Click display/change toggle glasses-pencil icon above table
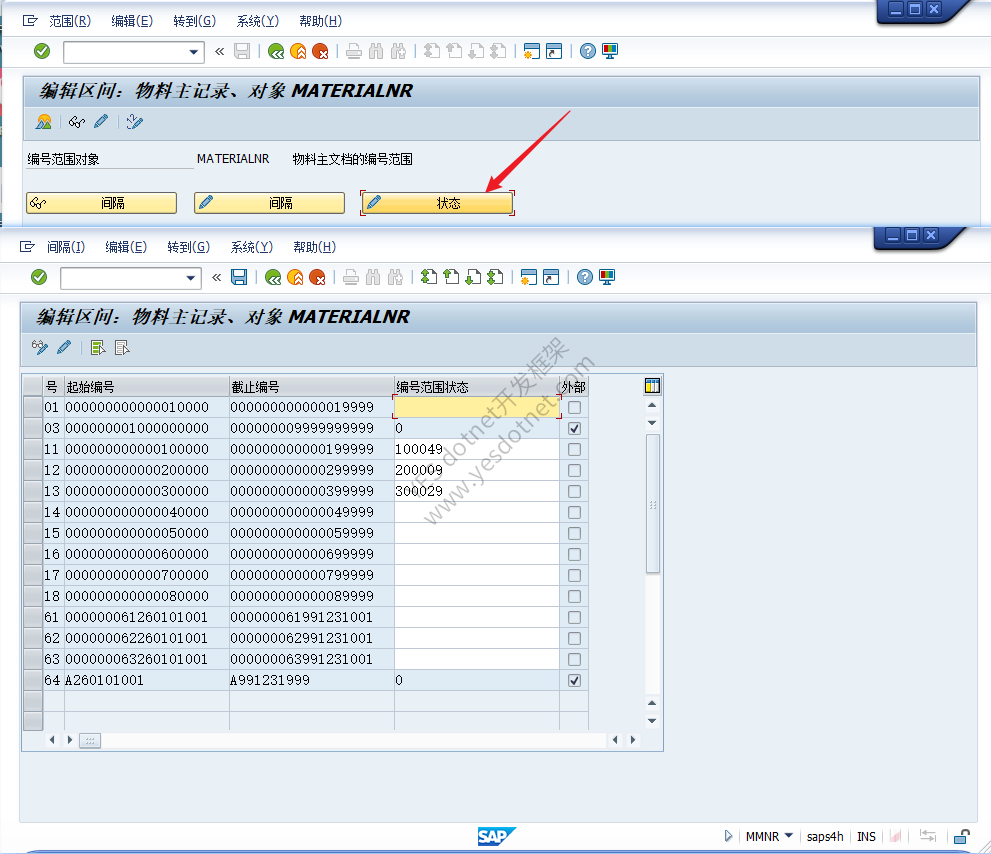Image resolution: width=991 pixels, height=854 pixels. [39, 347]
